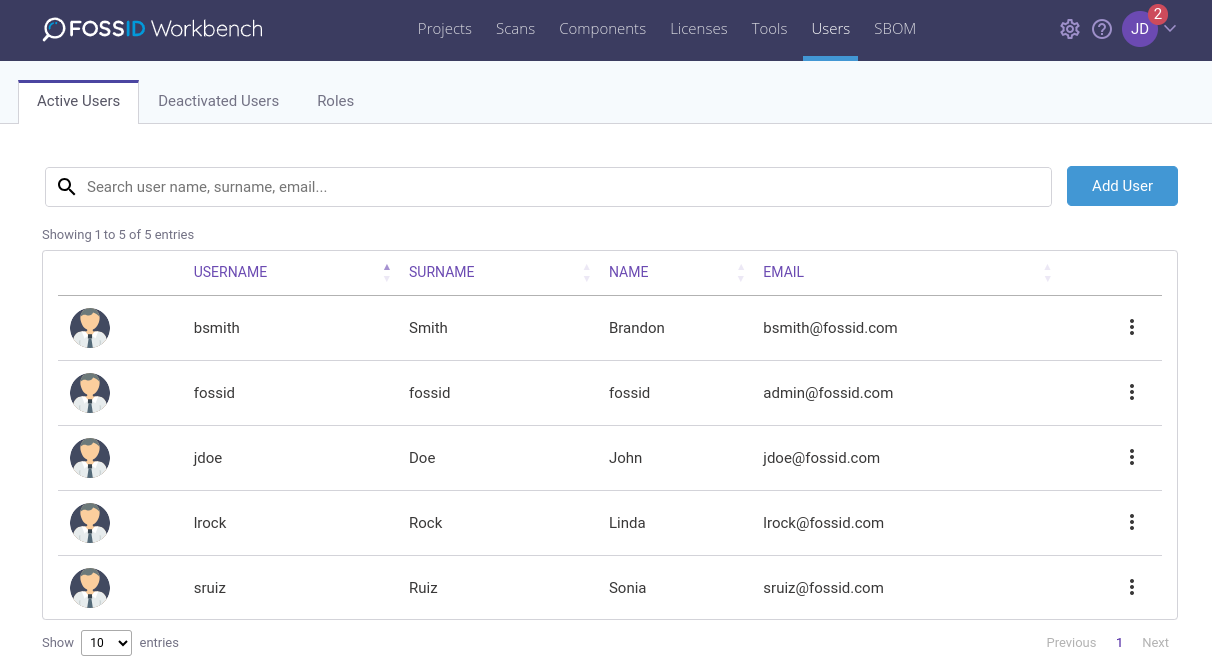Click lrock's profile avatar

[90, 523]
